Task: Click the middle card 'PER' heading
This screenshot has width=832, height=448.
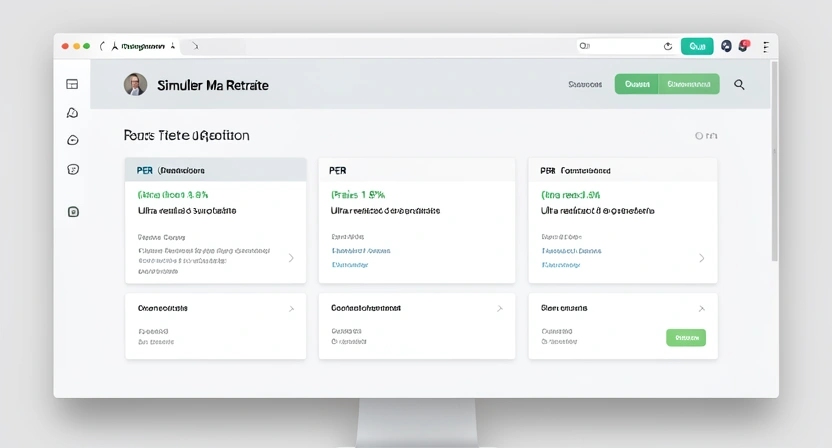Action: pyautogui.click(x=337, y=170)
